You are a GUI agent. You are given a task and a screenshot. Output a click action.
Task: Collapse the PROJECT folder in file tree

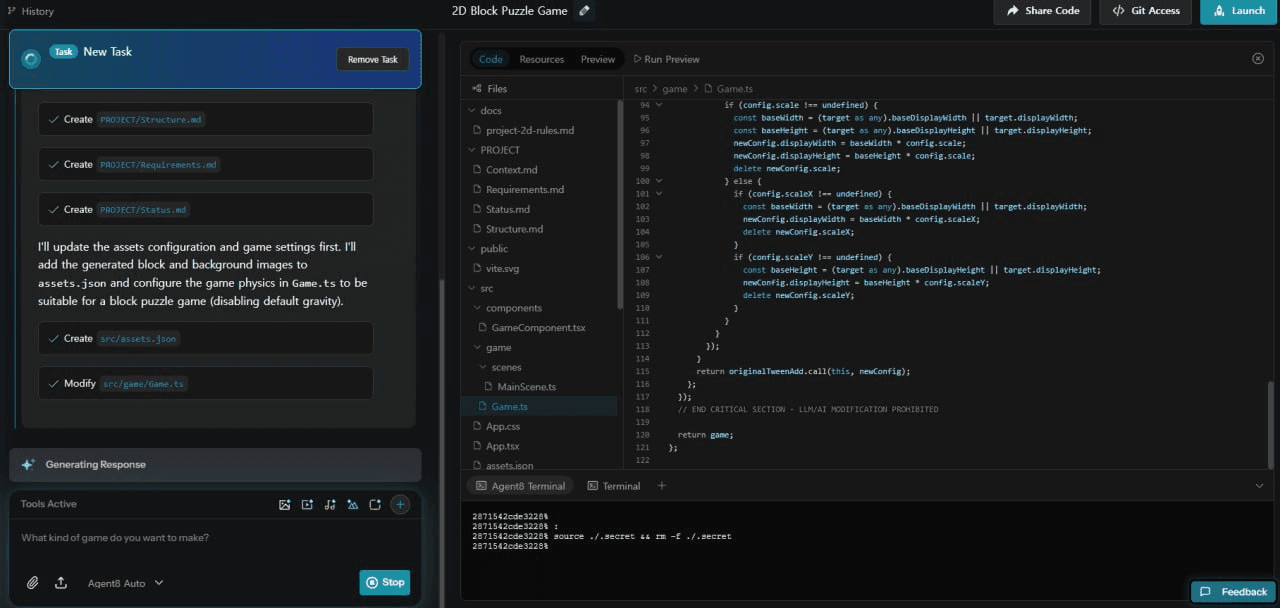[474, 150]
